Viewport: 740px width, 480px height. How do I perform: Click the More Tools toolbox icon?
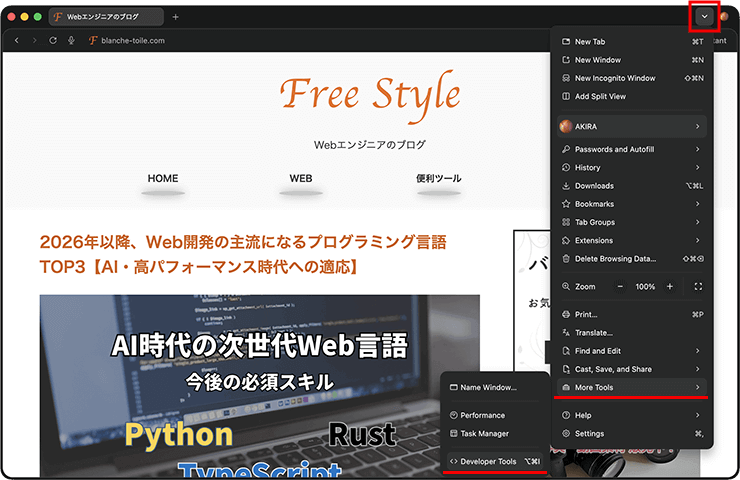(566, 387)
